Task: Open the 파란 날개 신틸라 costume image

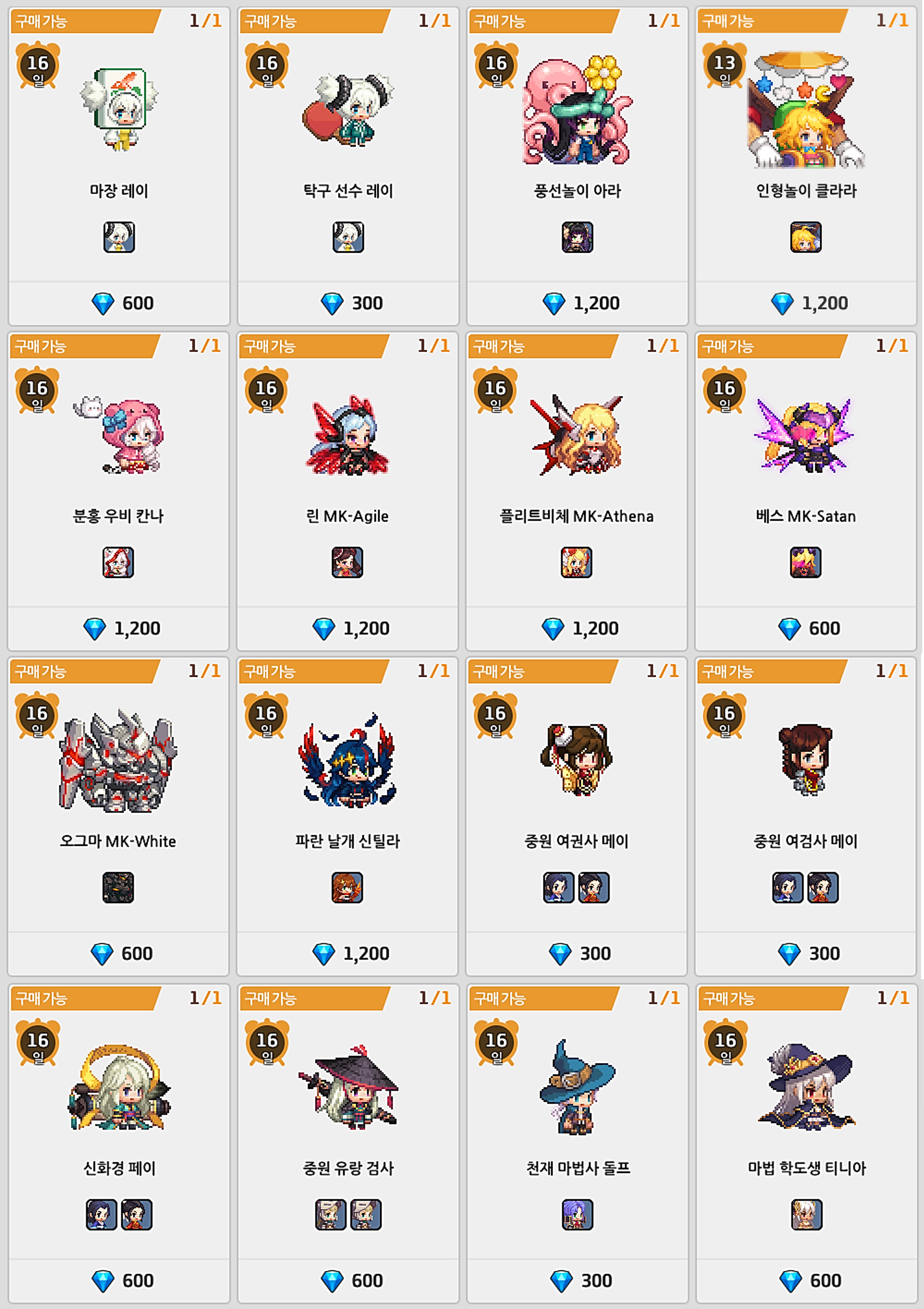Action: click(x=348, y=760)
